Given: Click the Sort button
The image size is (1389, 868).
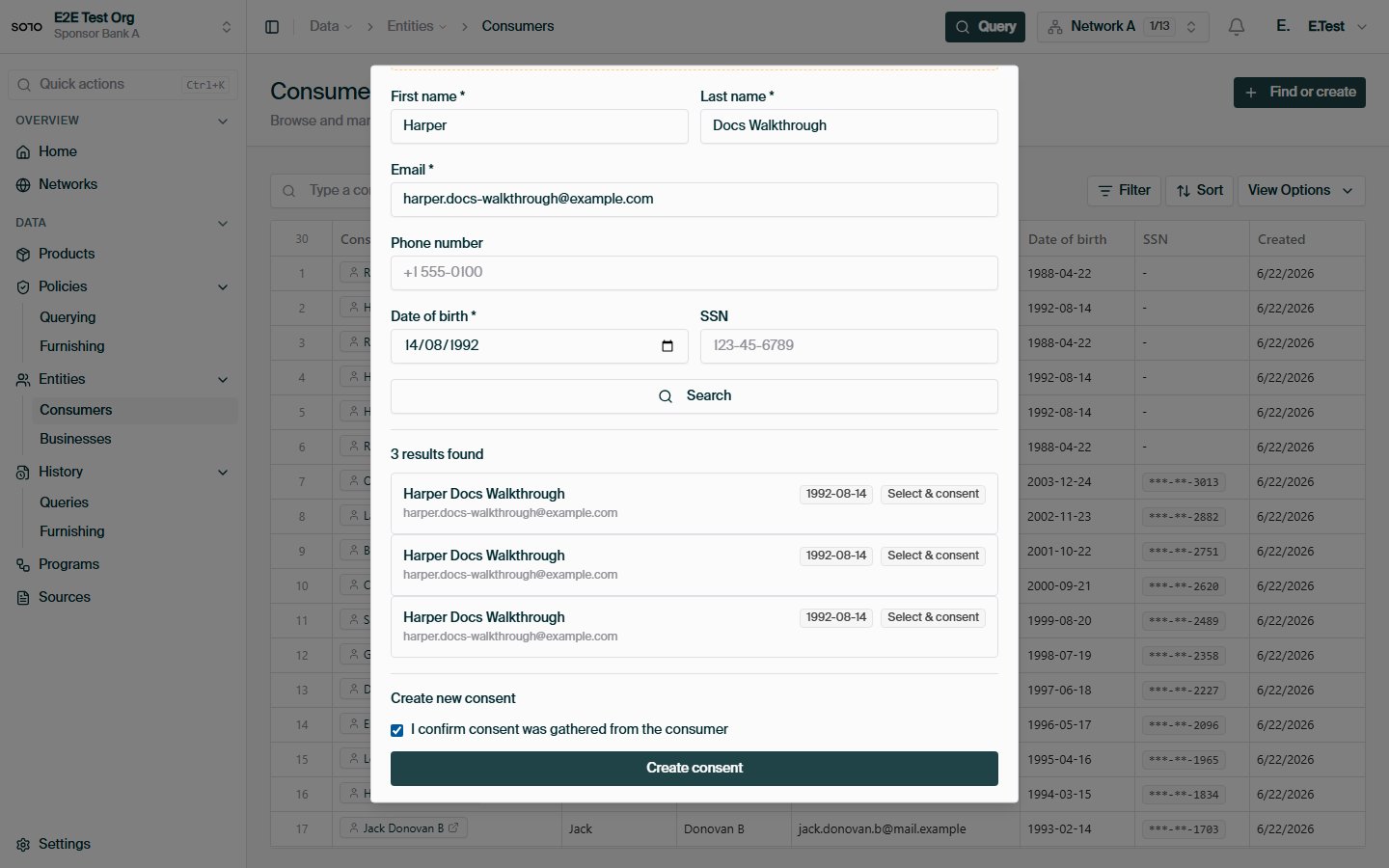Looking at the screenshot, I should 1199,191.
